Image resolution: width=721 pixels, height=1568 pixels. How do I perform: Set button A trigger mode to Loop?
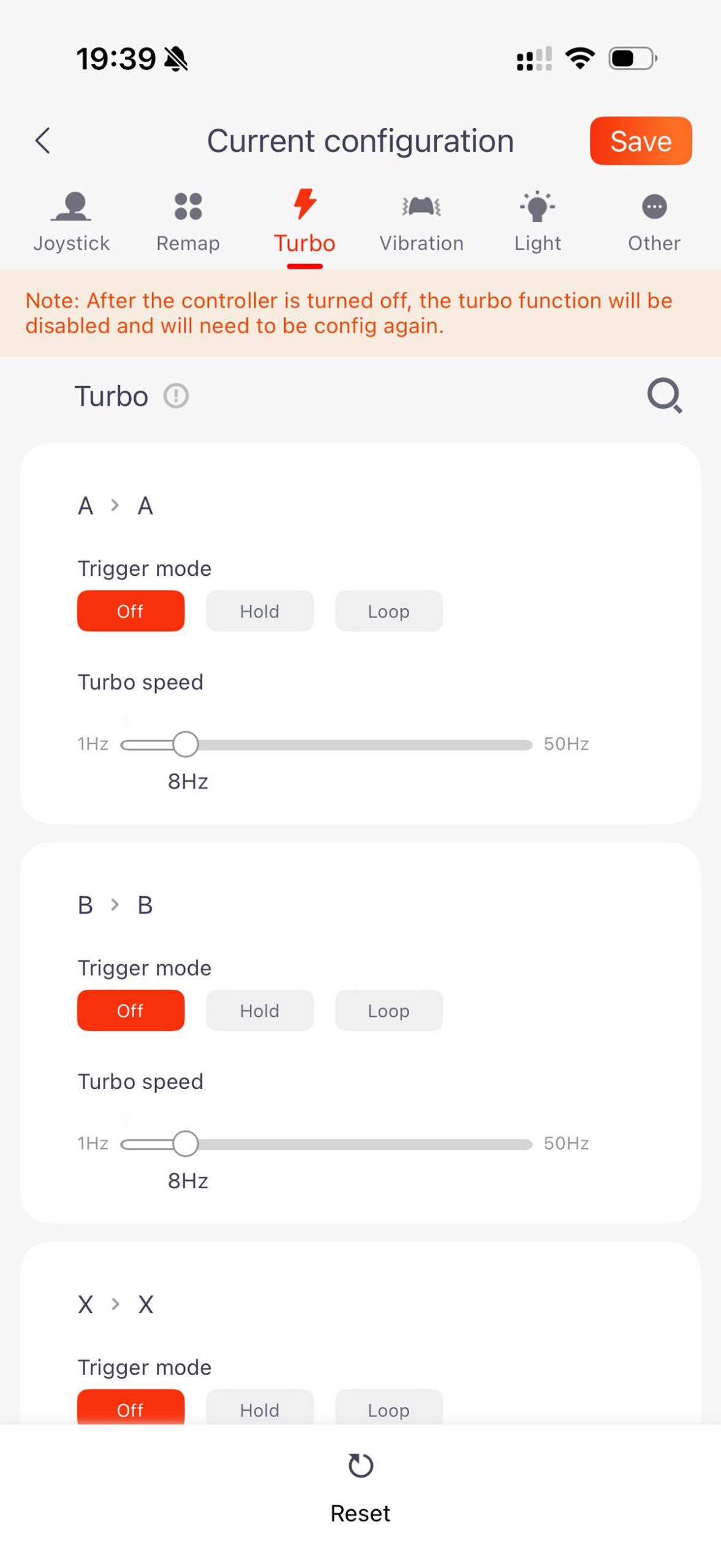pyautogui.click(x=389, y=611)
